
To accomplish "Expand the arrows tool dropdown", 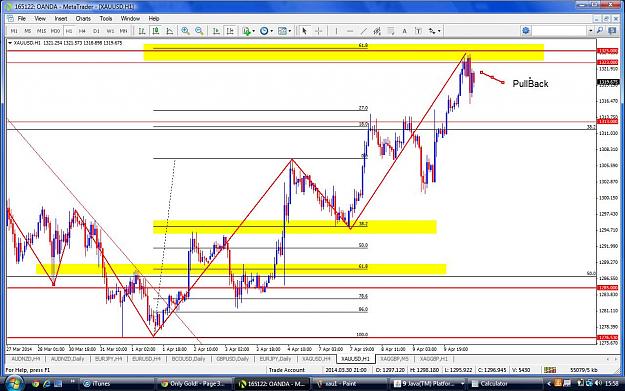I will (x=439, y=31).
